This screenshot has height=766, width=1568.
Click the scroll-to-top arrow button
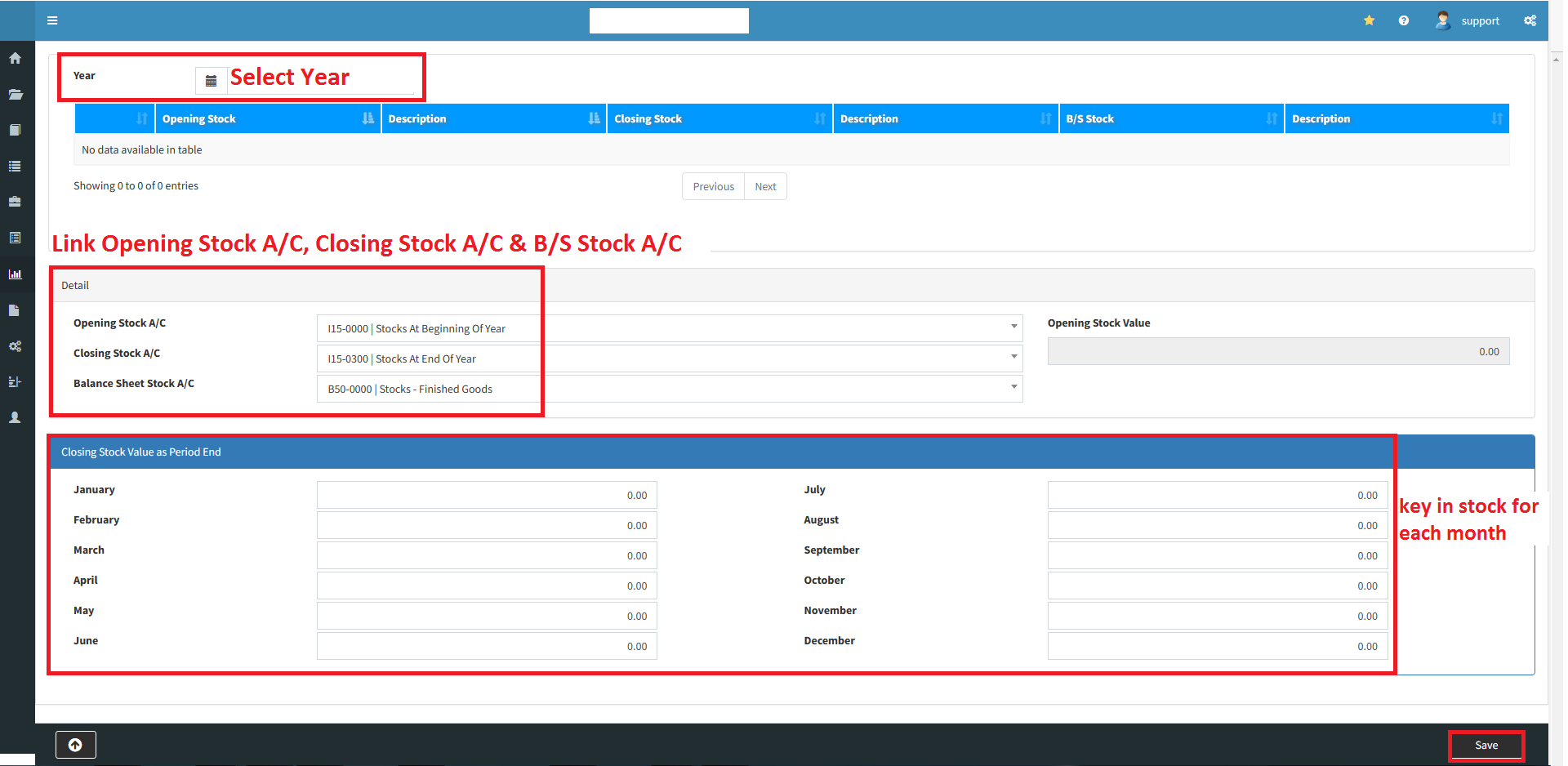coord(75,745)
